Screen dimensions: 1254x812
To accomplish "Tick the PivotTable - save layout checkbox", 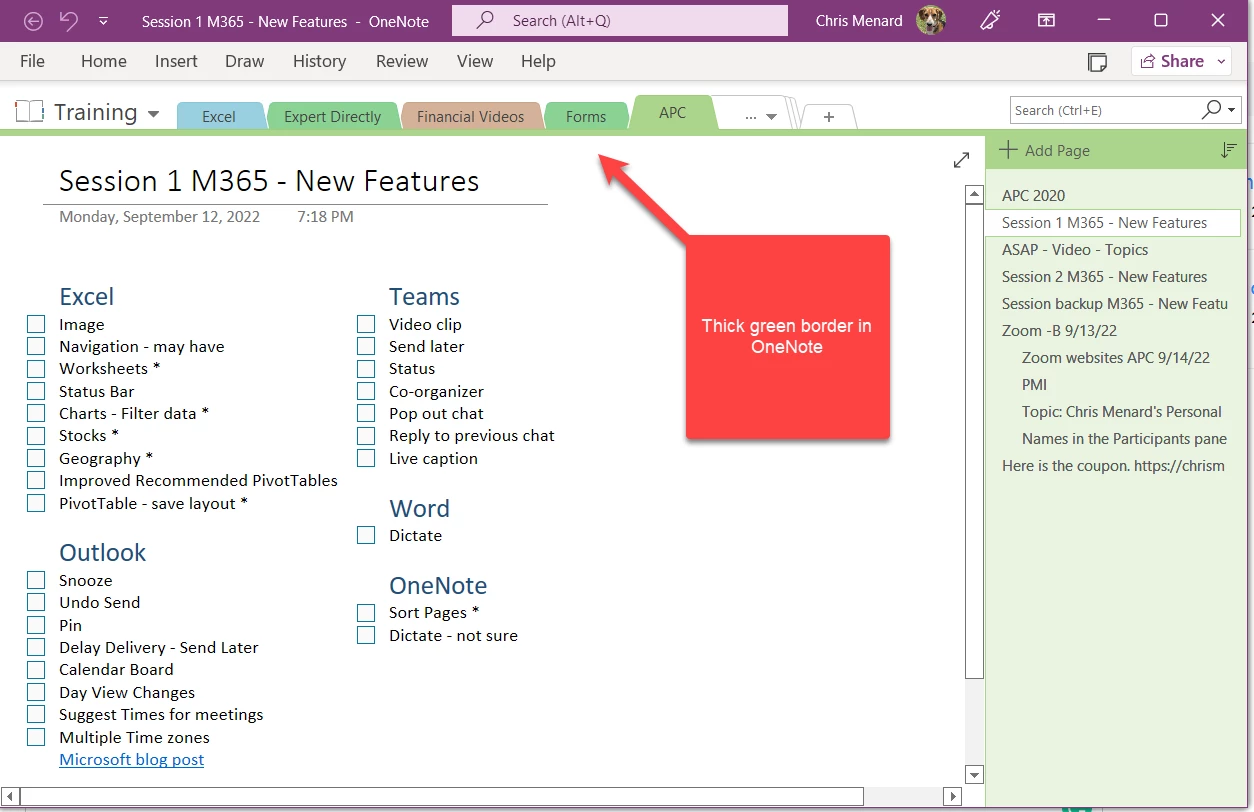I will 36,503.
